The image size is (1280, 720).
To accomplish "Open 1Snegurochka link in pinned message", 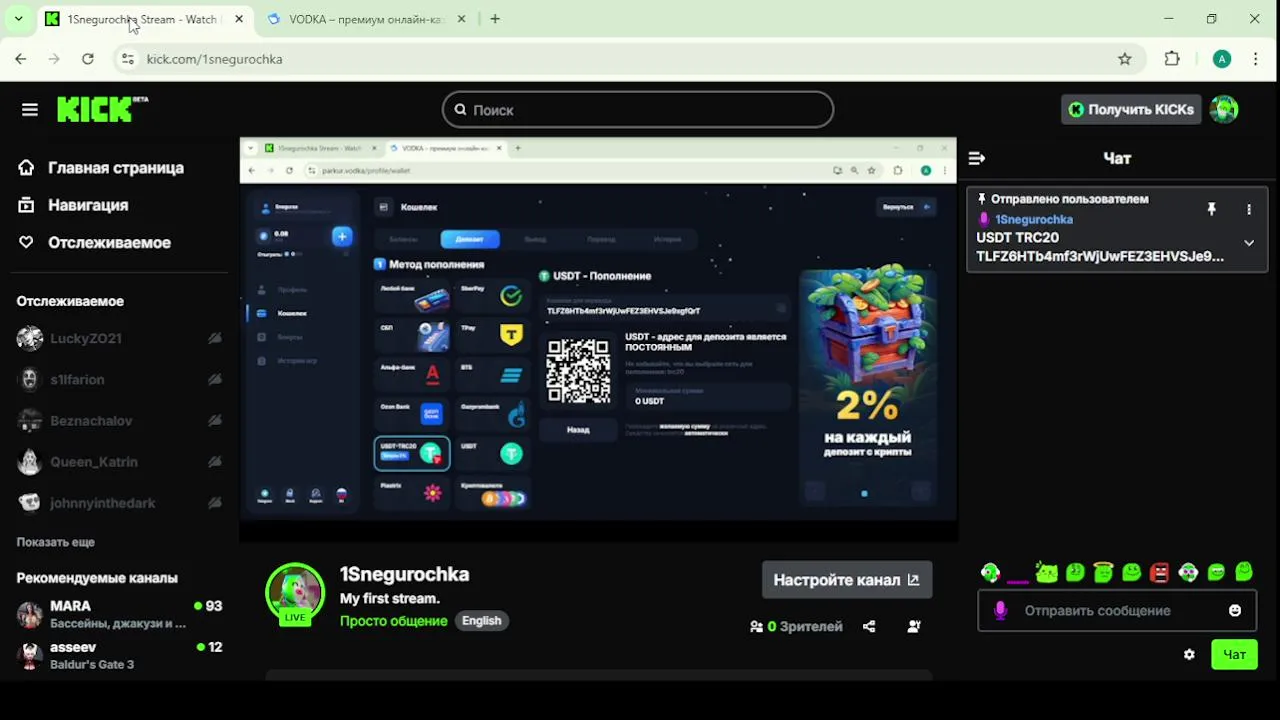I will coord(1034,219).
